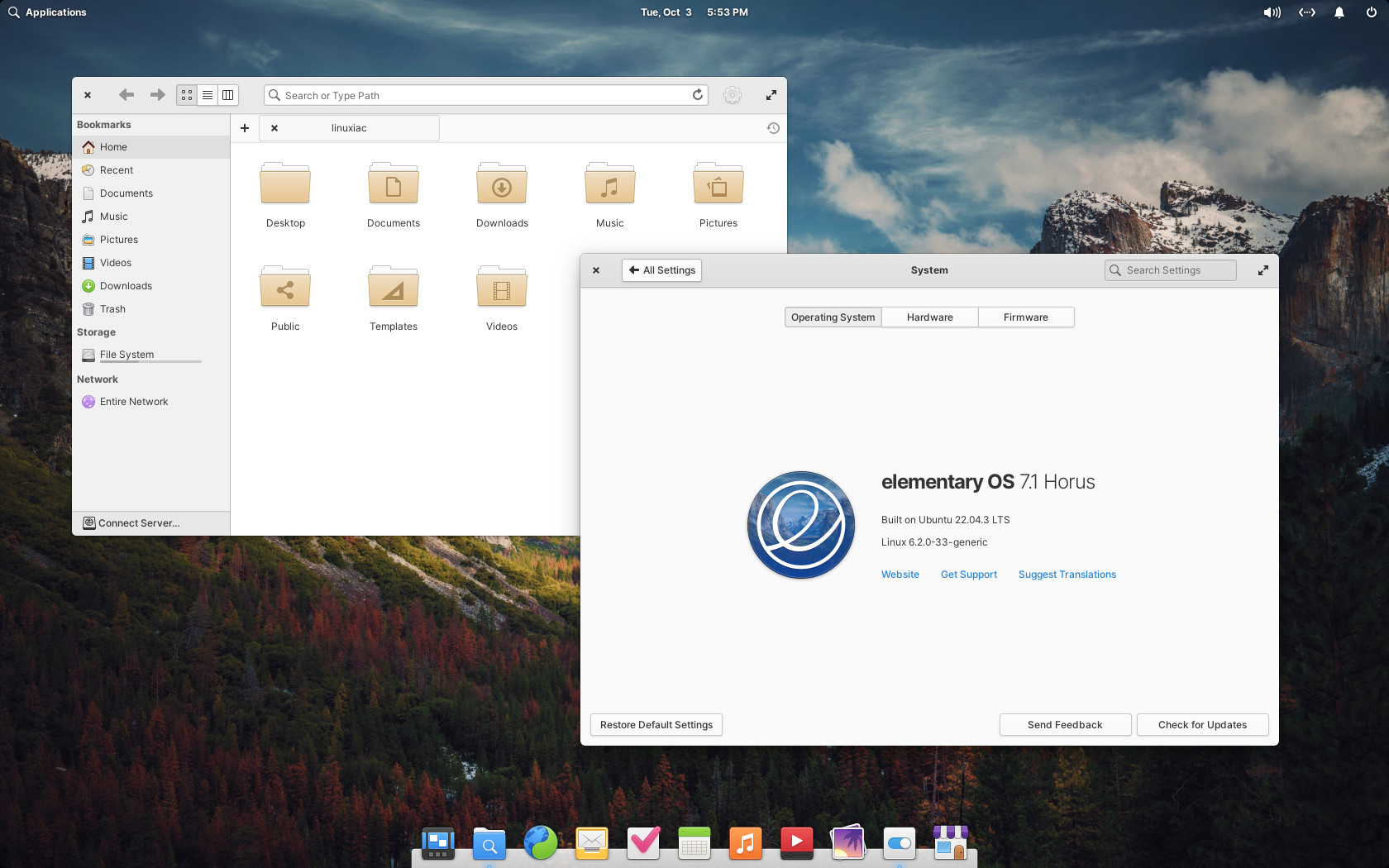Click Restore Default Settings
Image resolution: width=1389 pixels, height=868 pixels.
[x=656, y=725]
